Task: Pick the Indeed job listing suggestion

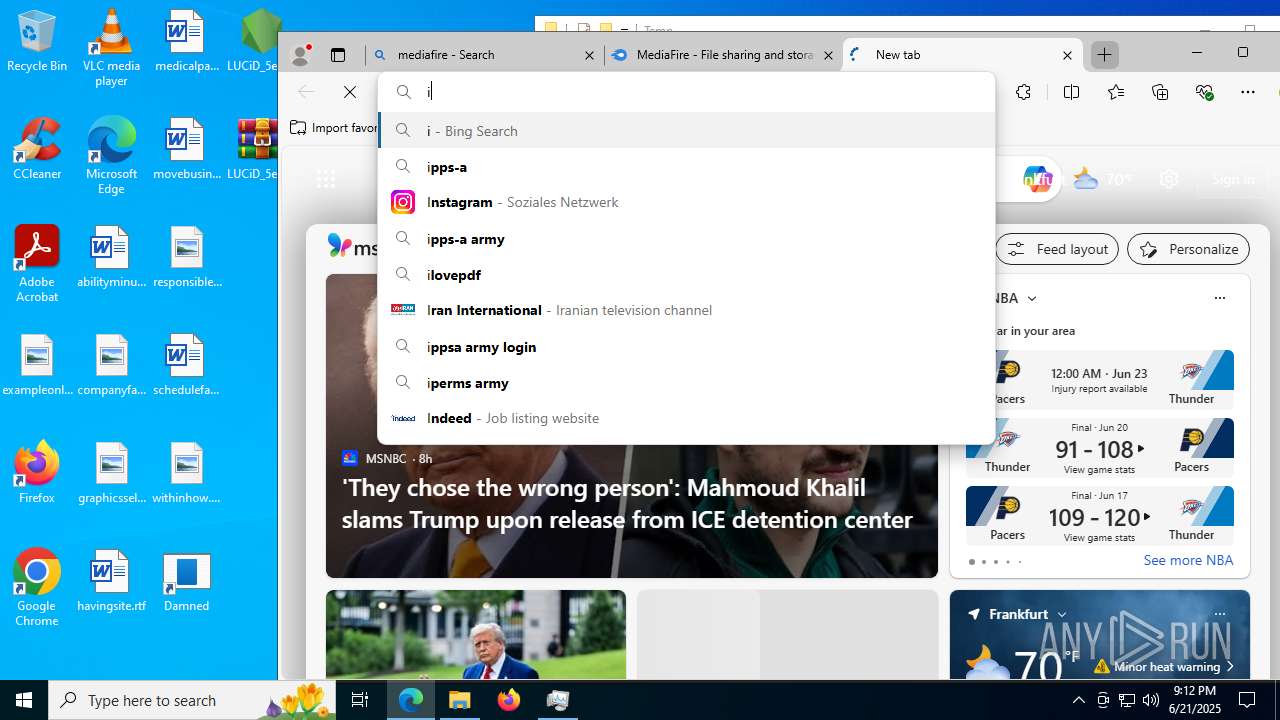Action: [x=686, y=418]
